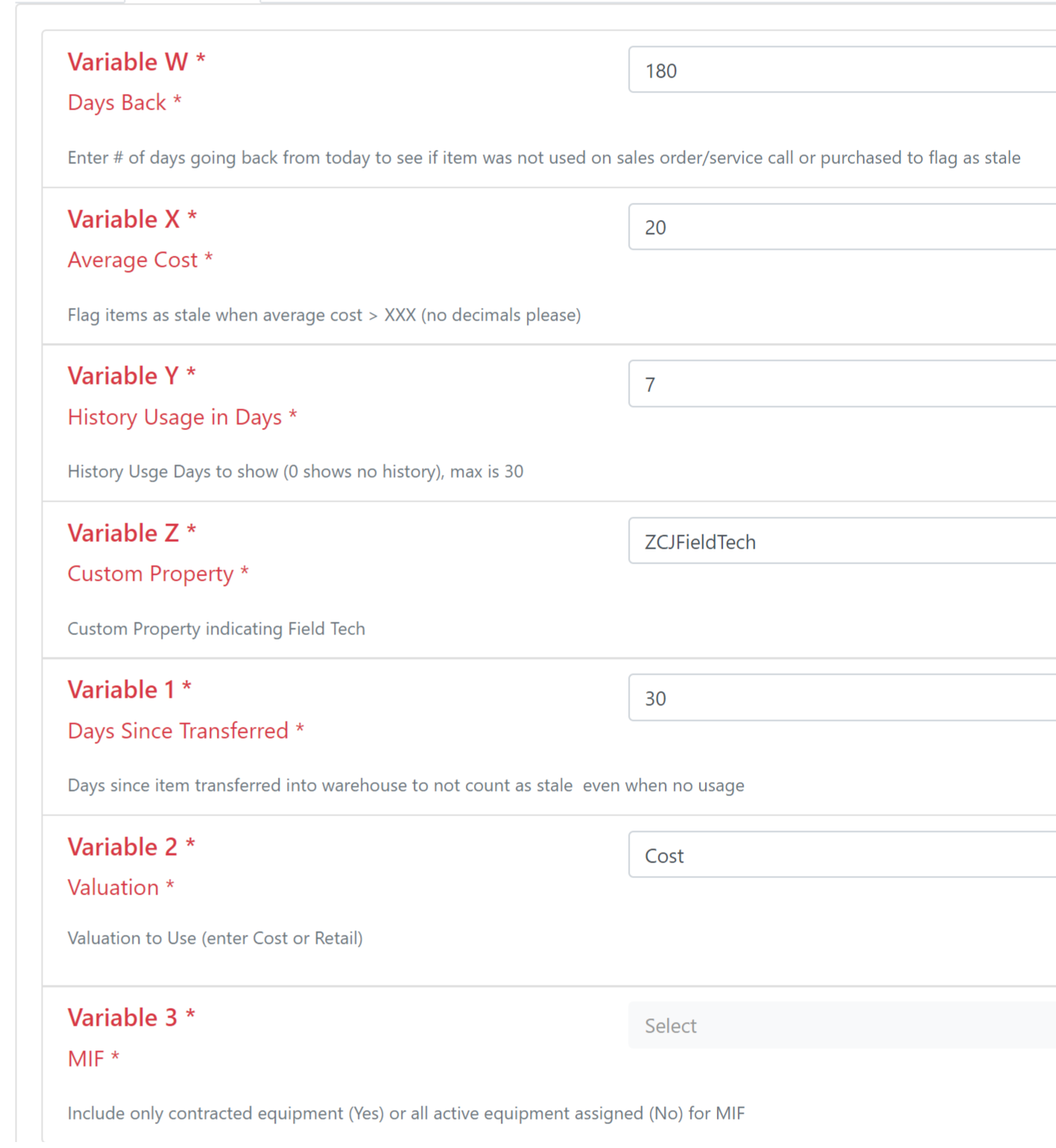Image resolution: width=1056 pixels, height=1148 pixels.
Task: Open the MIF Select dropdown
Action: [842, 1026]
